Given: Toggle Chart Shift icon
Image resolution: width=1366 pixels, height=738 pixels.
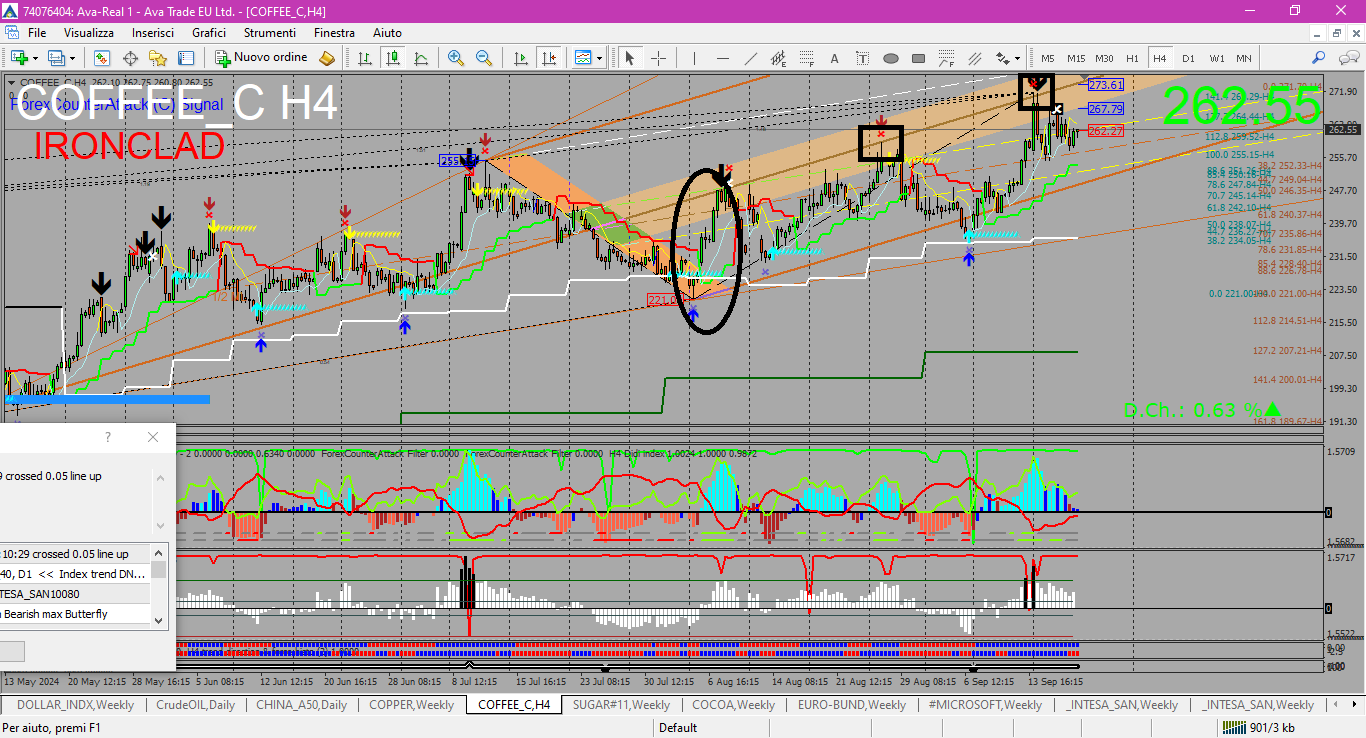Looking at the screenshot, I should [547, 58].
